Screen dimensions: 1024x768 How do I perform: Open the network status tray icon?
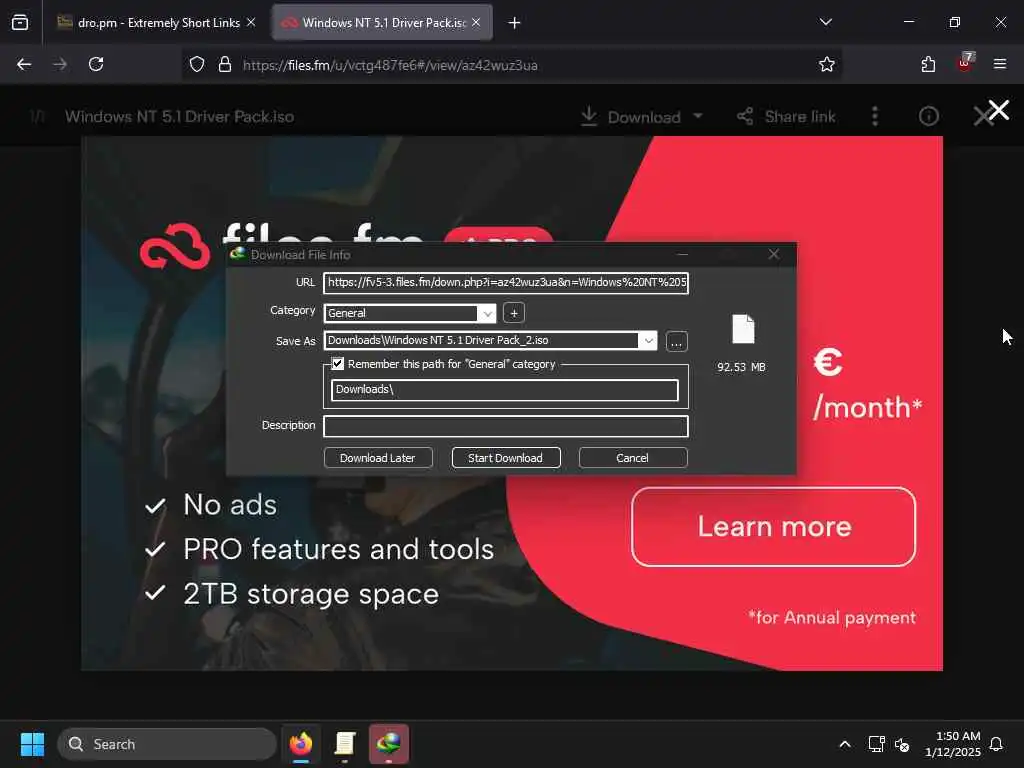[876, 744]
